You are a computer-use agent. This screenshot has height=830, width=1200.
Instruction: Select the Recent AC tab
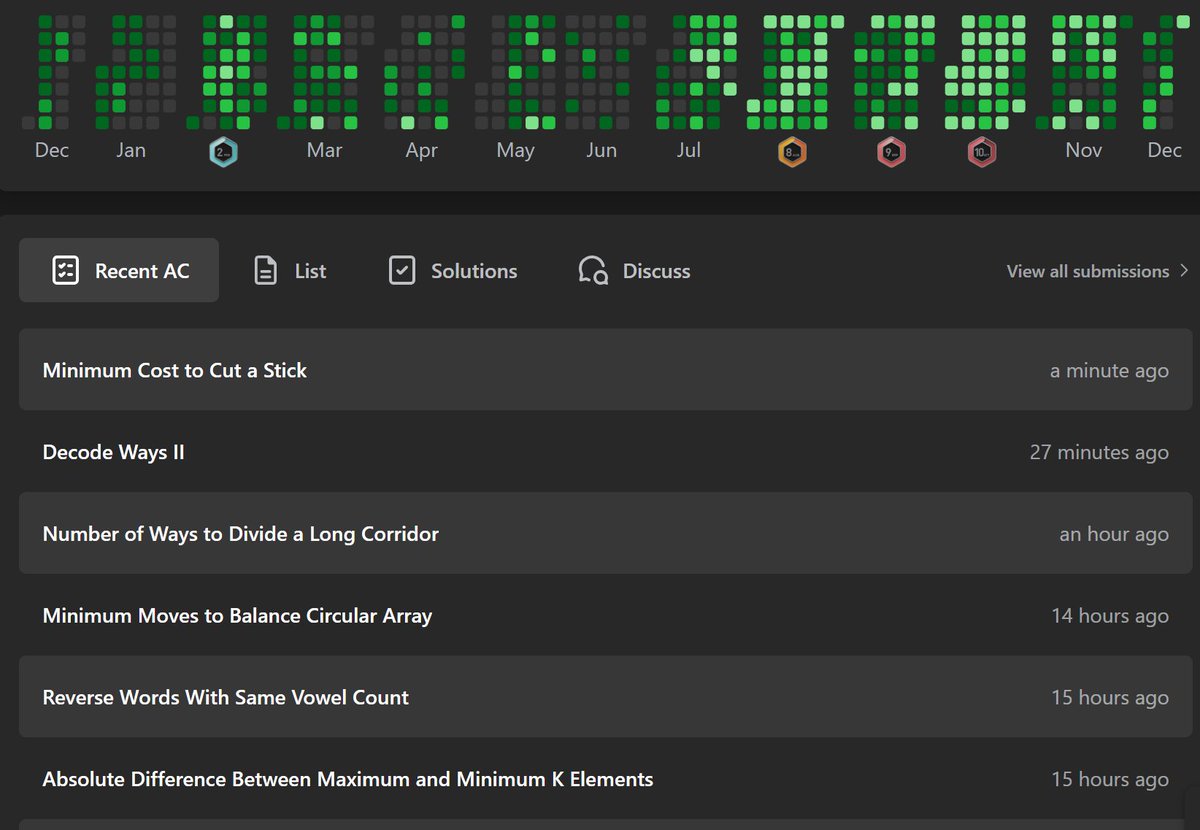point(119,270)
